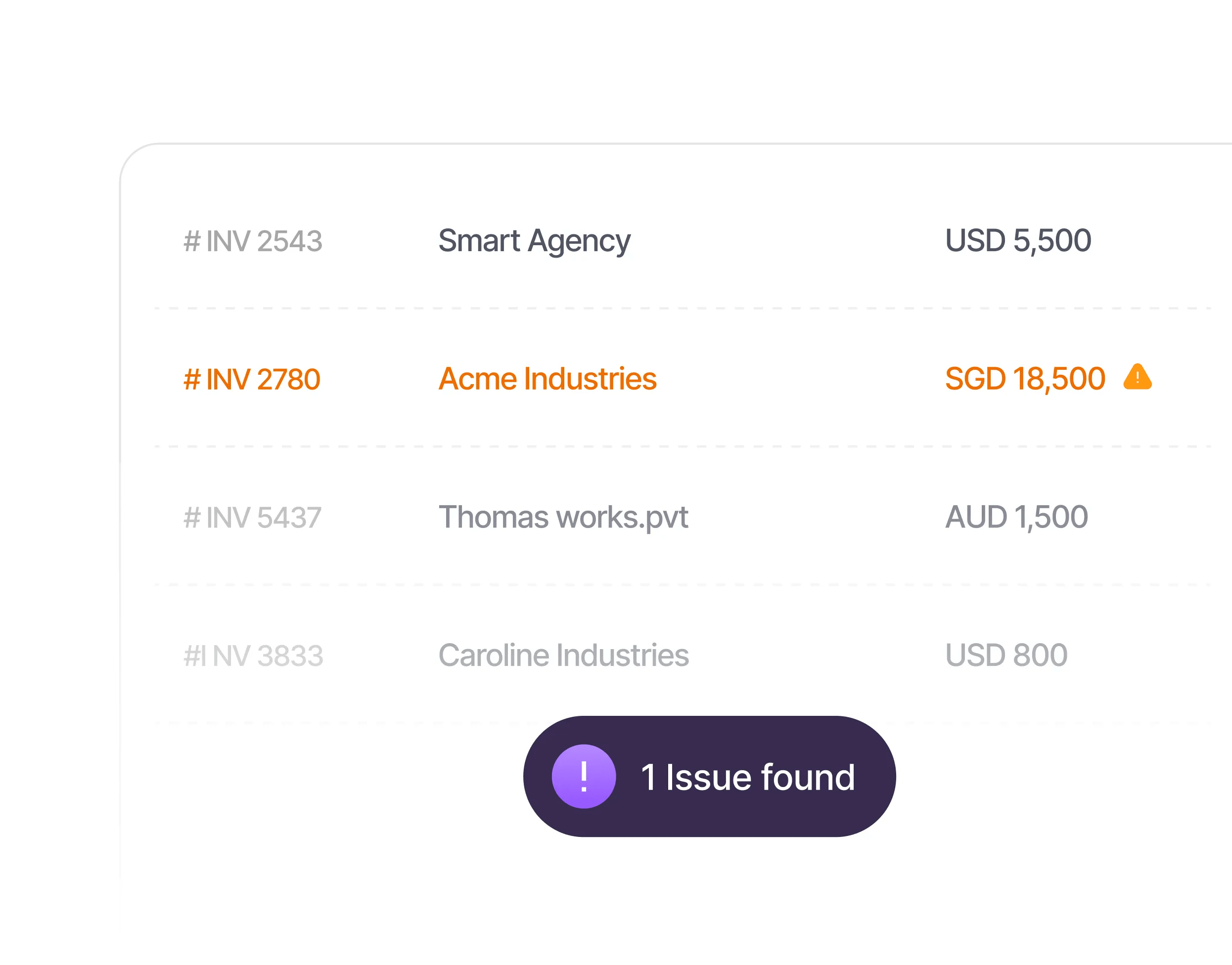Click the orange warning triangle icon

click(1137, 377)
